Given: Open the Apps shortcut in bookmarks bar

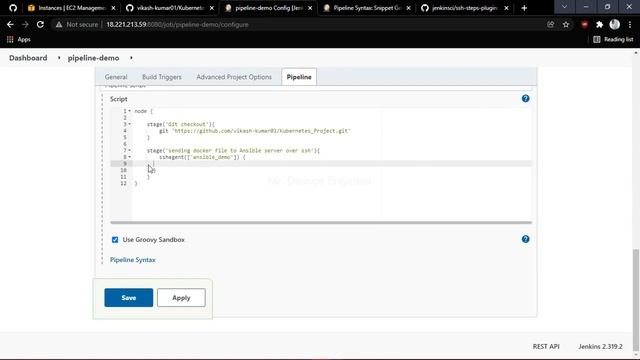Looking at the screenshot, I should (19, 39).
